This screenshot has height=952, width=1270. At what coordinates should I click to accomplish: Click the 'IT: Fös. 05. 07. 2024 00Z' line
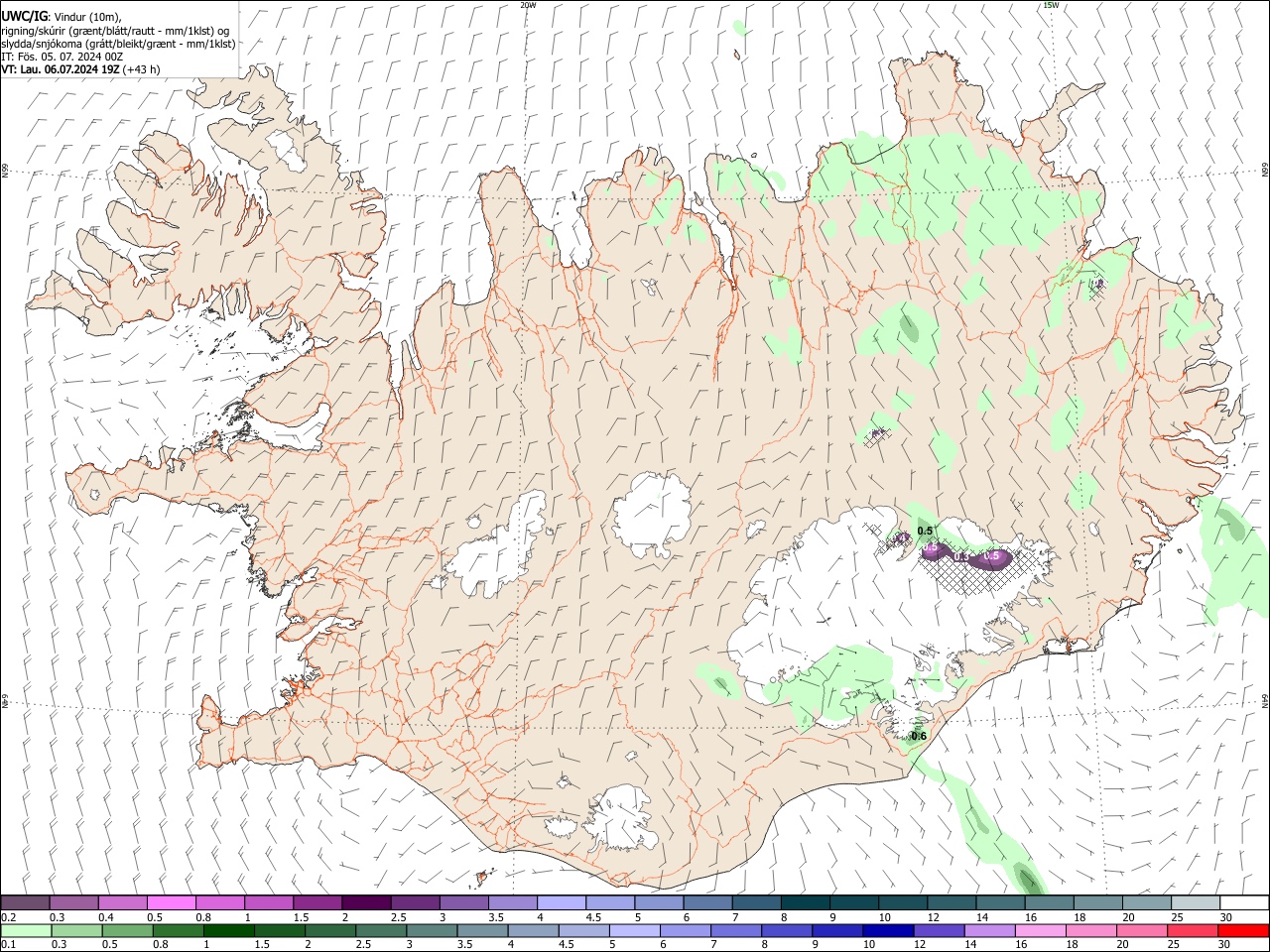(62, 57)
